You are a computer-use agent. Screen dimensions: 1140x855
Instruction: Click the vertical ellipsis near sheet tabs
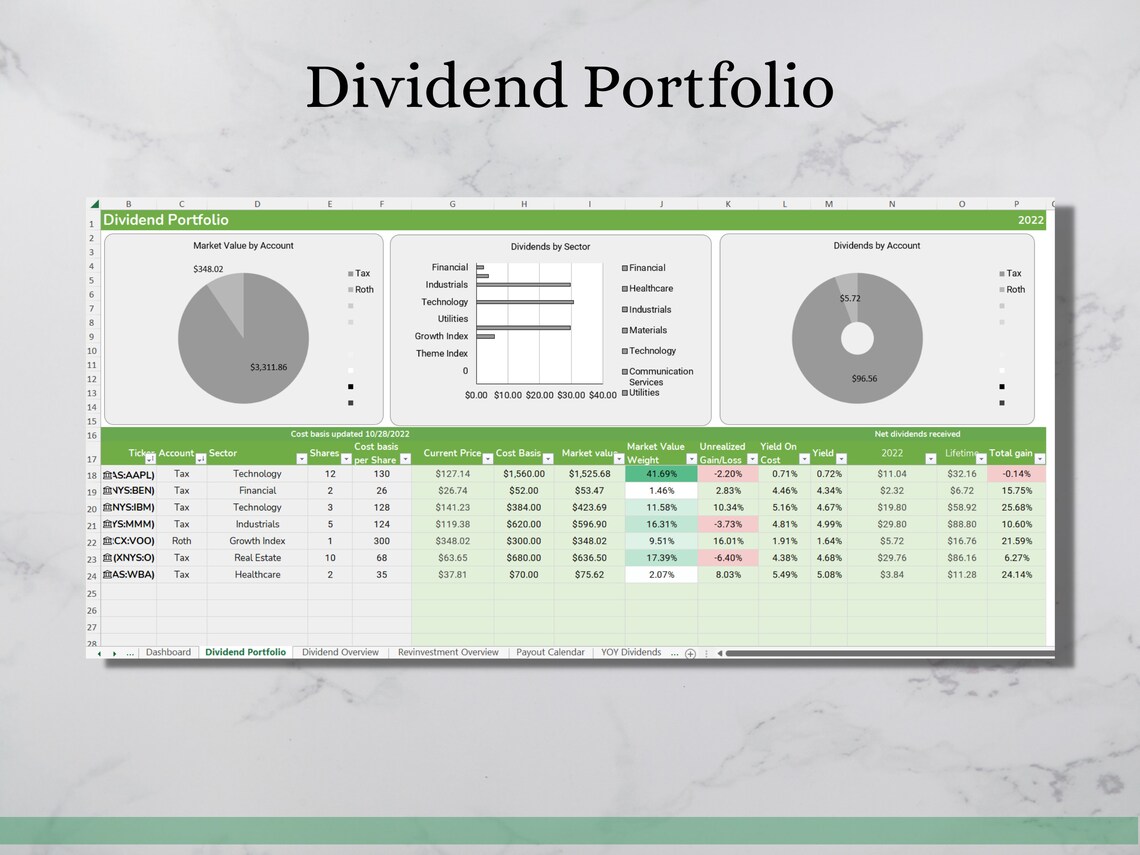[x=707, y=652]
